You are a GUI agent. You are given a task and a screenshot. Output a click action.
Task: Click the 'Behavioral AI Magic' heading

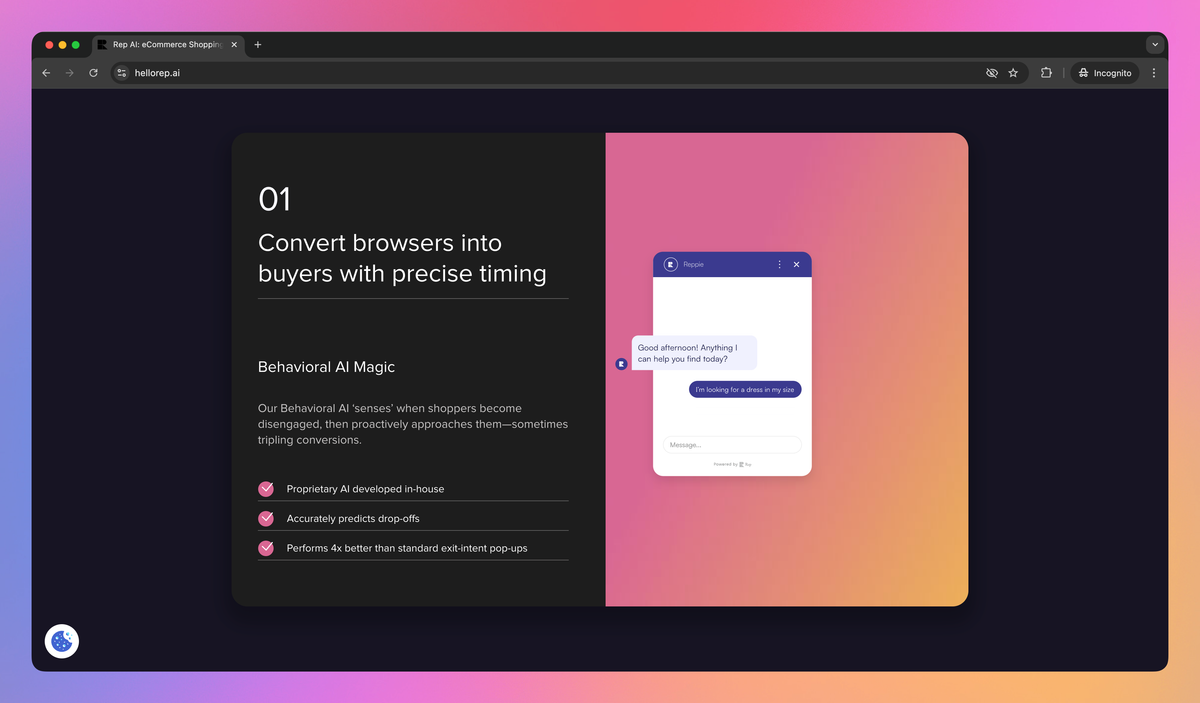click(x=326, y=367)
